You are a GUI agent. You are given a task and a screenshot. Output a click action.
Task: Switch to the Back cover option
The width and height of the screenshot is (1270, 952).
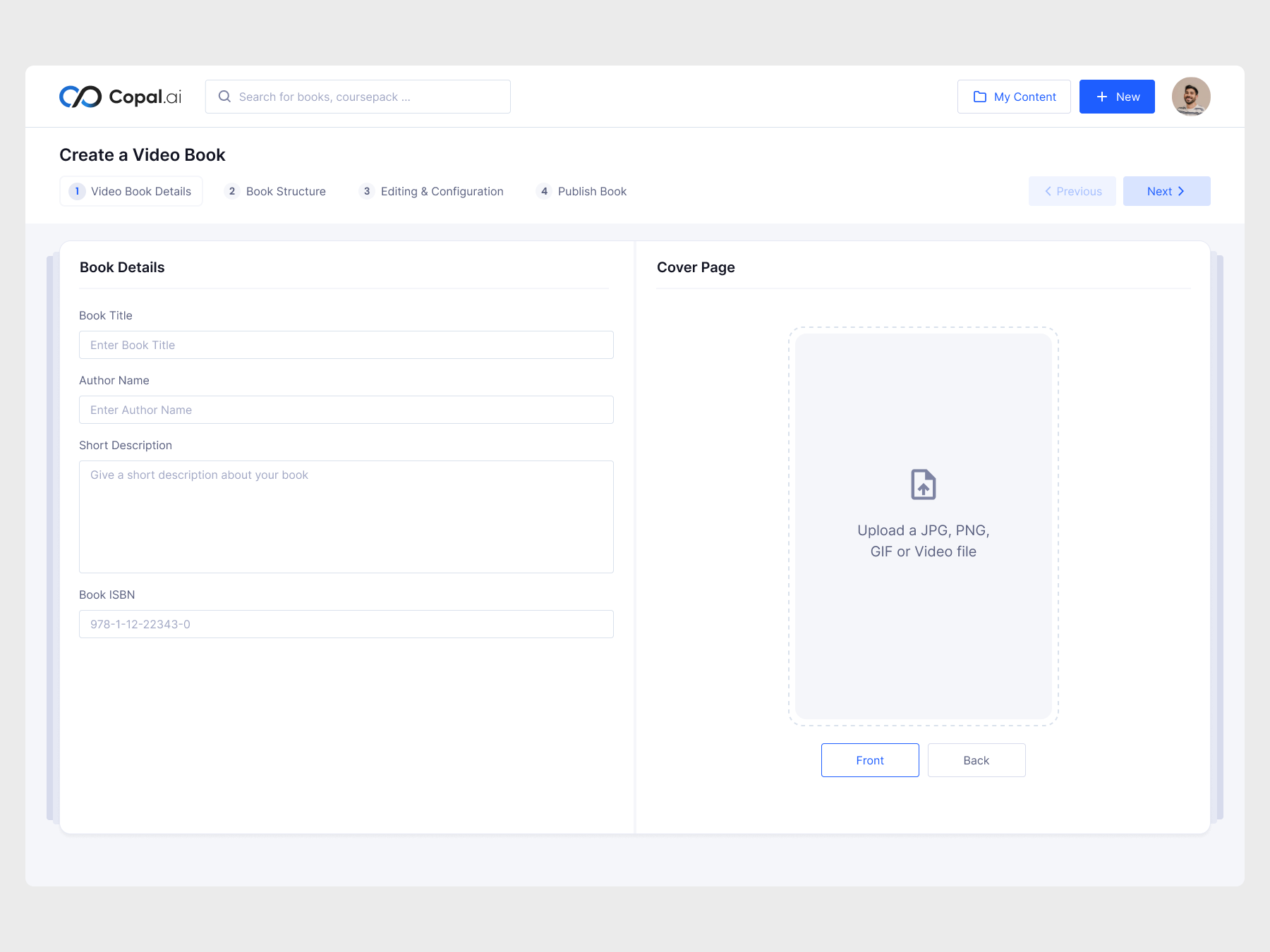[976, 760]
